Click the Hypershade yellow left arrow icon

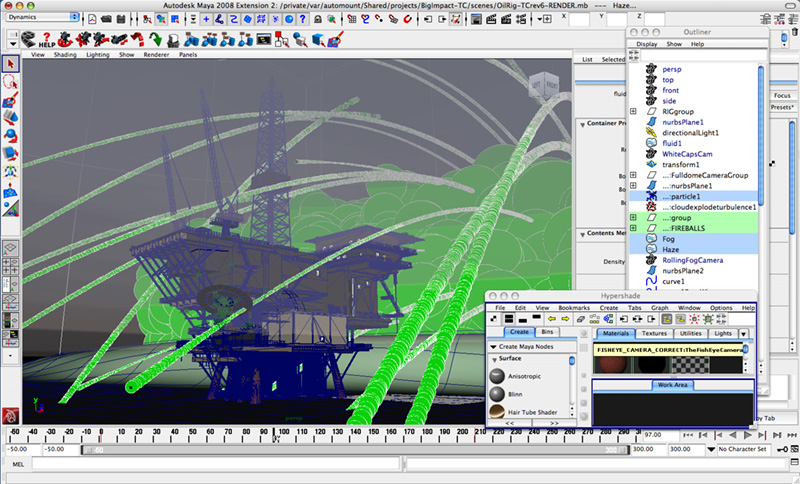click(552, 319)
